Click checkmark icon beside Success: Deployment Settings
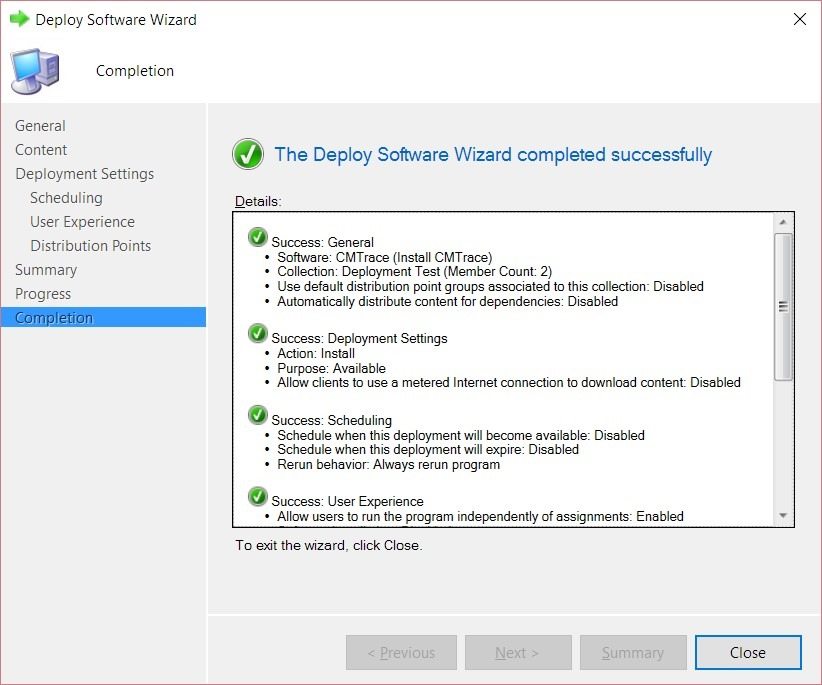Viewport: 822px width, 685px height. point(257,333)
